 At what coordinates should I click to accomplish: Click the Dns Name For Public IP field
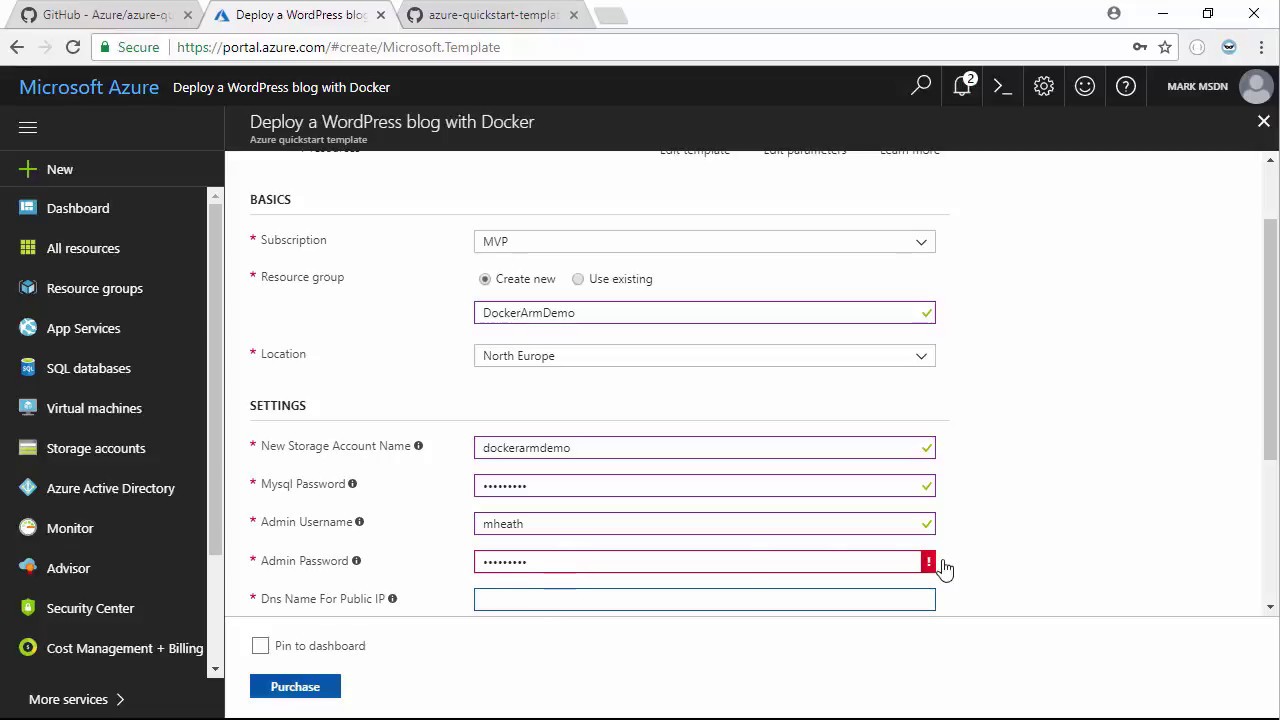coord(705,599)
